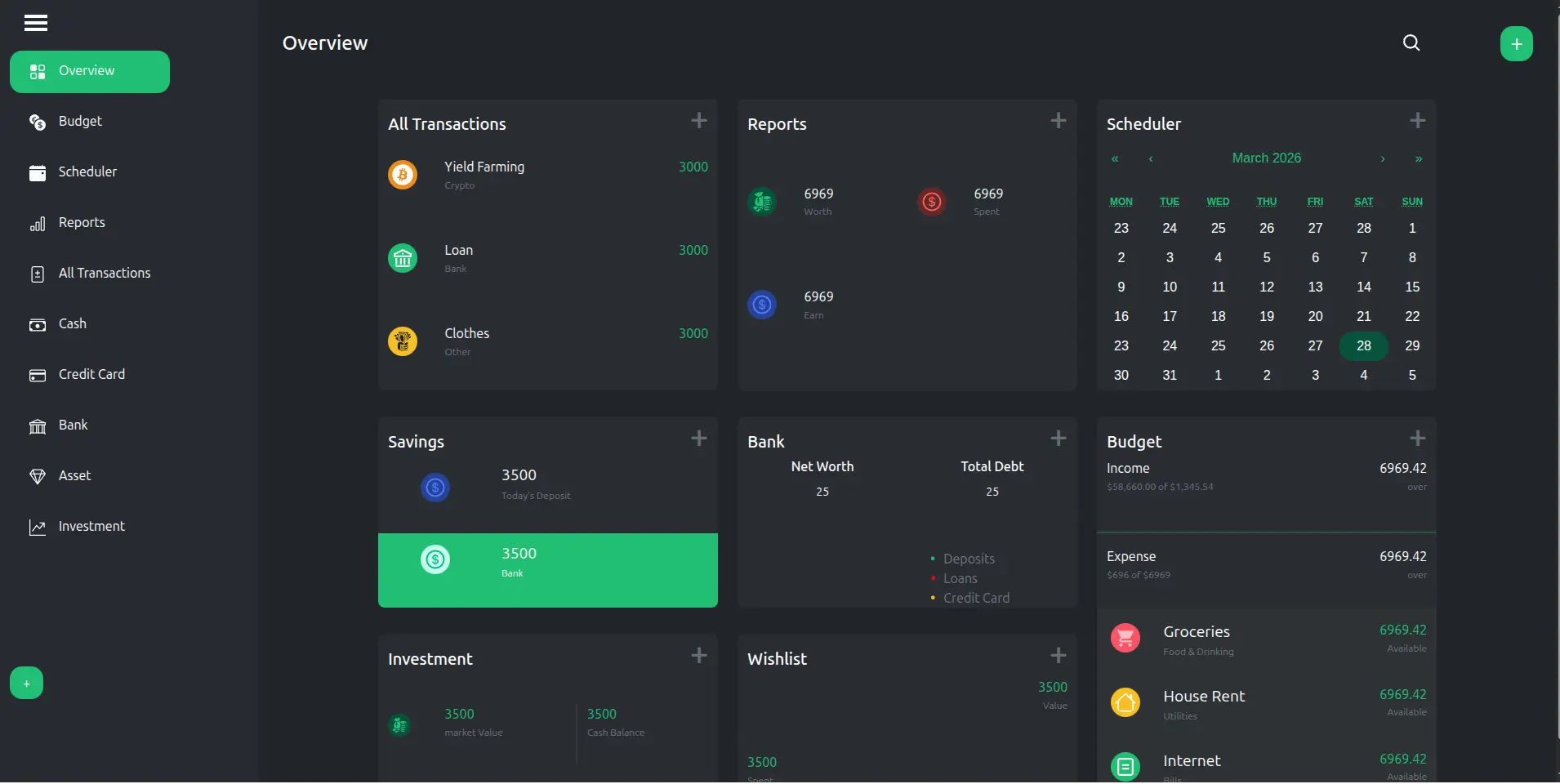
Task: Navigate to Investment in sidebar
Action: click(x=91, y=527)
